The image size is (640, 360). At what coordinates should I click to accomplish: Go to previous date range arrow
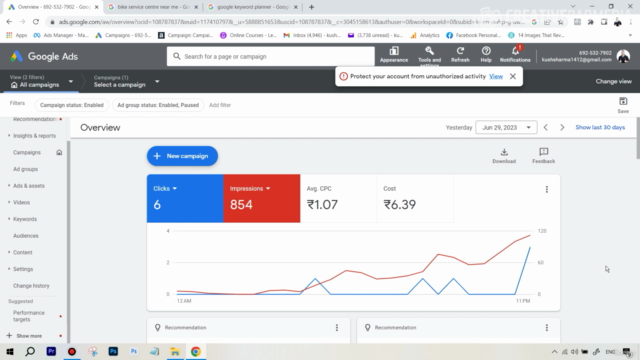coord(546,127)
